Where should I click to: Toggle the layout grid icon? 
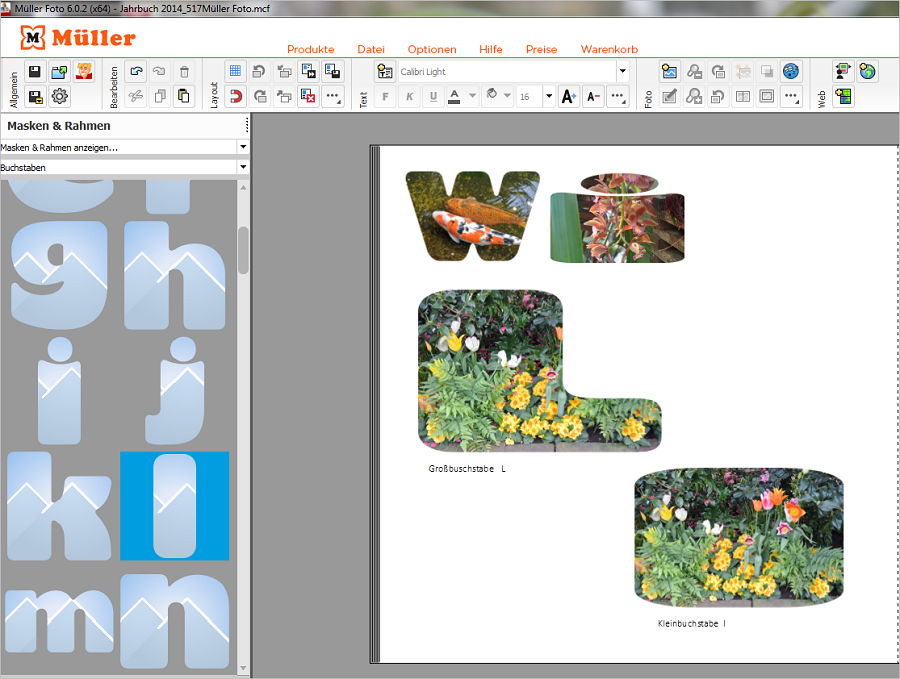pyautogui.click(x=235, y=72)
